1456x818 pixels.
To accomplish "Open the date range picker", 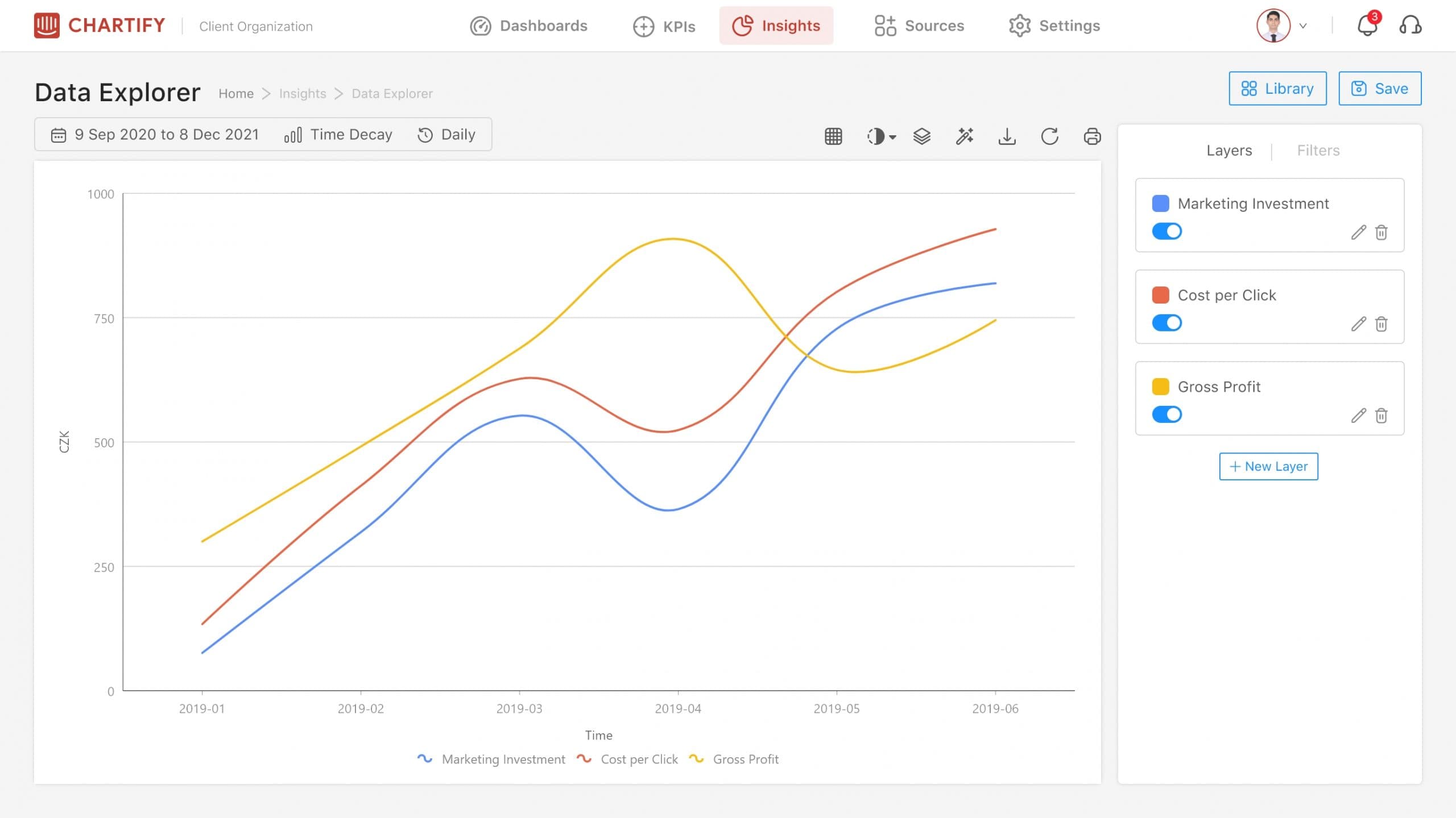I will point(155,135).
